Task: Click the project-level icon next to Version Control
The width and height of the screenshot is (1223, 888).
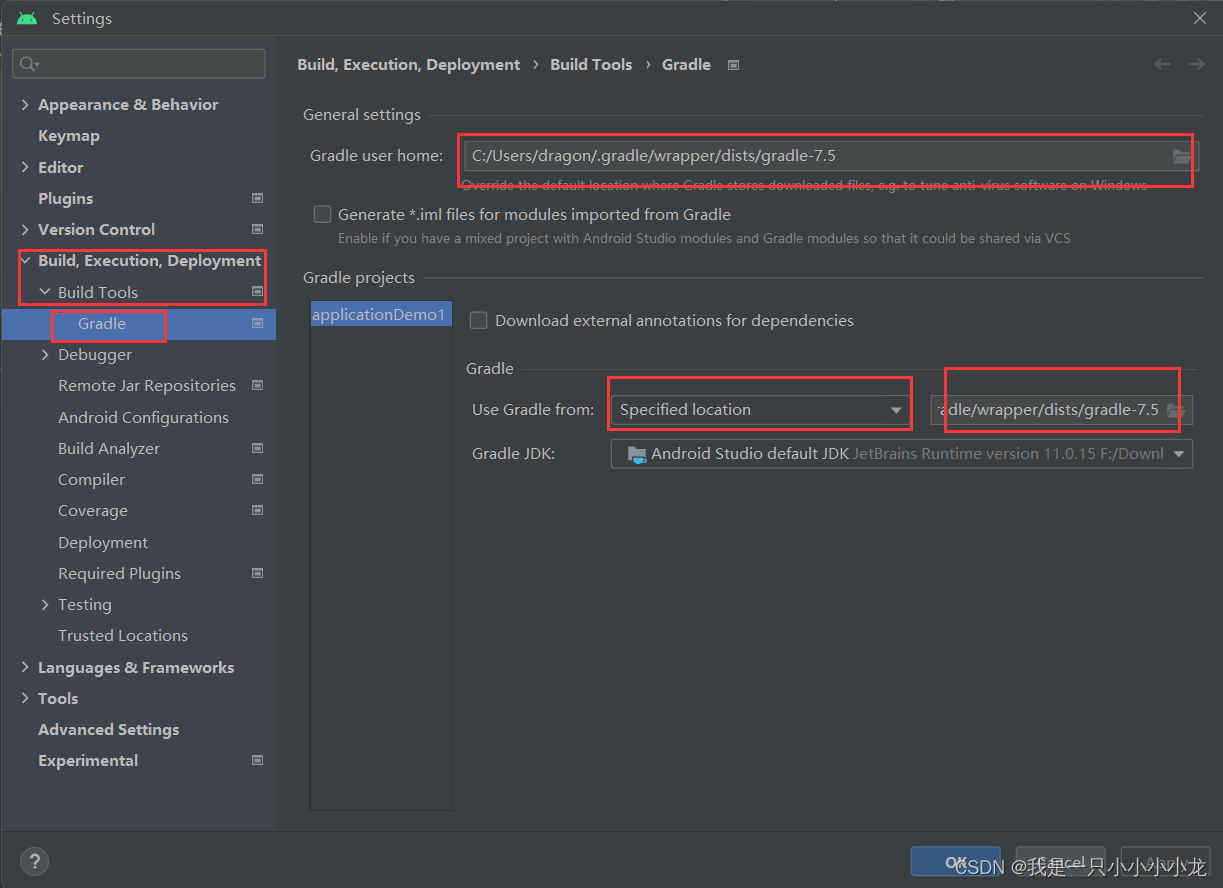Action: click(x=257, y=229)
